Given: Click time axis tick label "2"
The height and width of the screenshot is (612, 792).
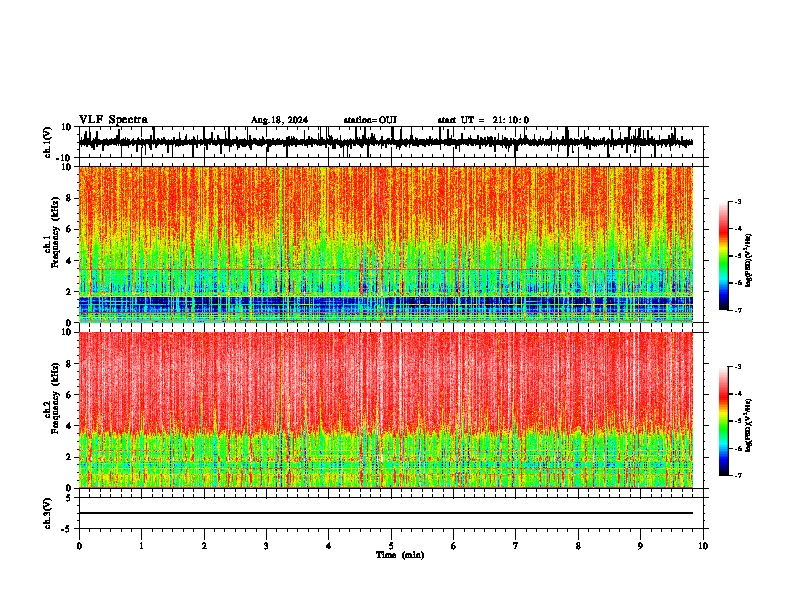Looking at the screenshot, I should point(204,546).
